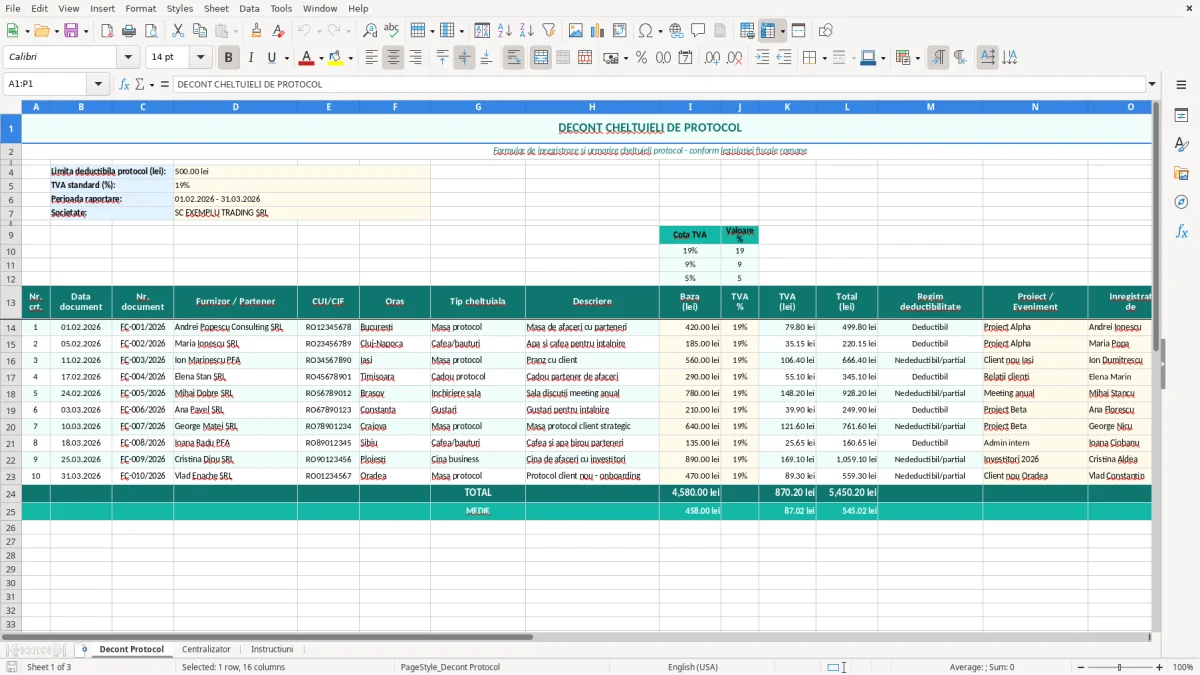Toggle Print Preview icon
The width and height of the screenshot is (1200, 675).
coord(151,31)
